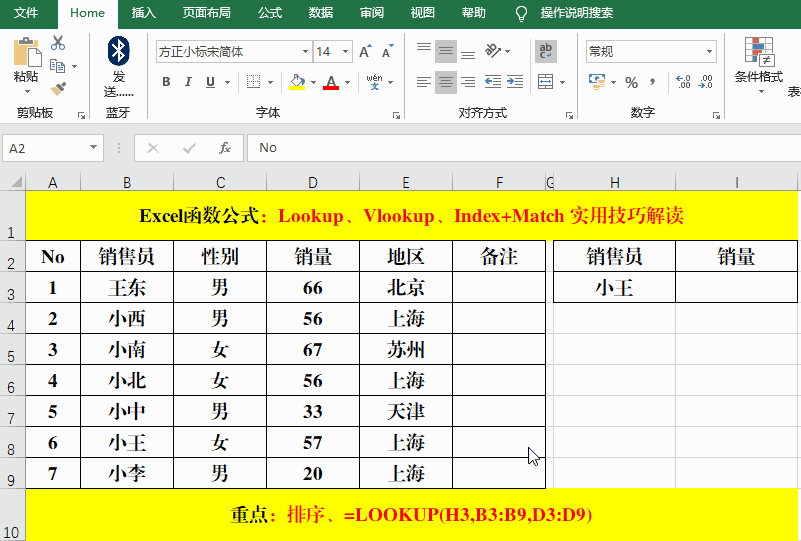Open merge cells dropdown arrow
The height and width of the screenshot is (541, 801).
click(562, 82)
